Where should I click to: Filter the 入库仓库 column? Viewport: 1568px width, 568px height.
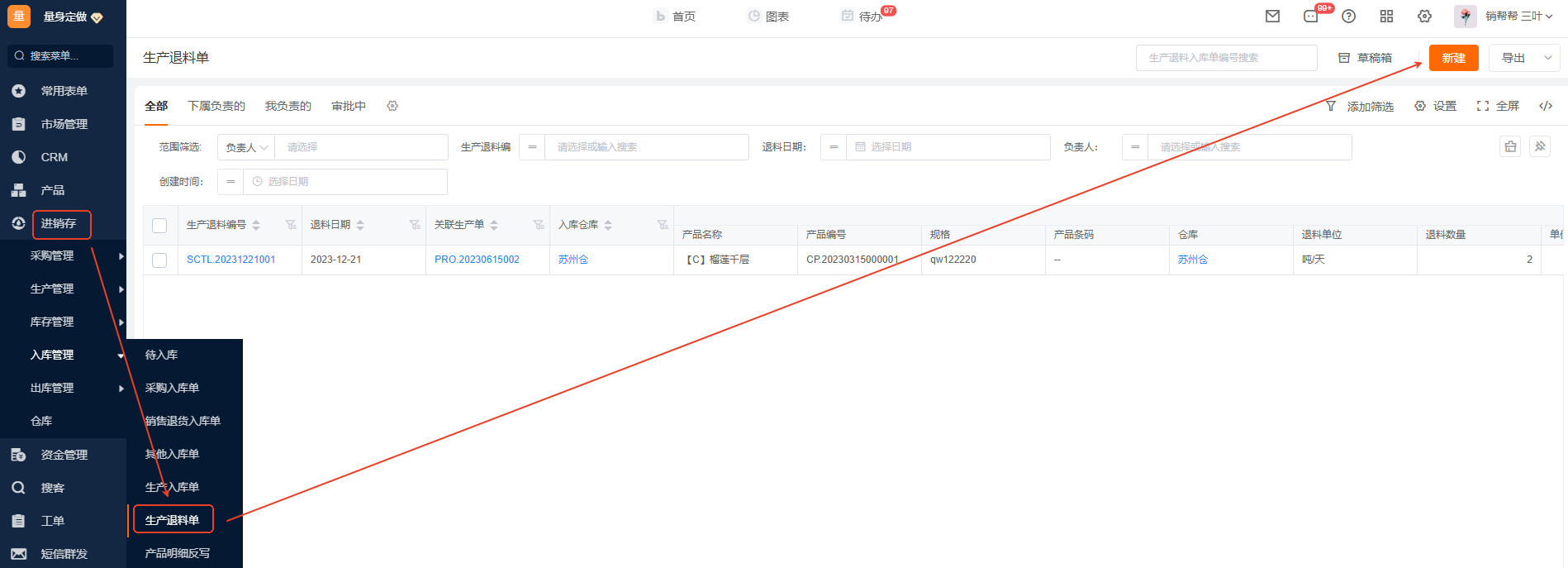tap(663, 225)
